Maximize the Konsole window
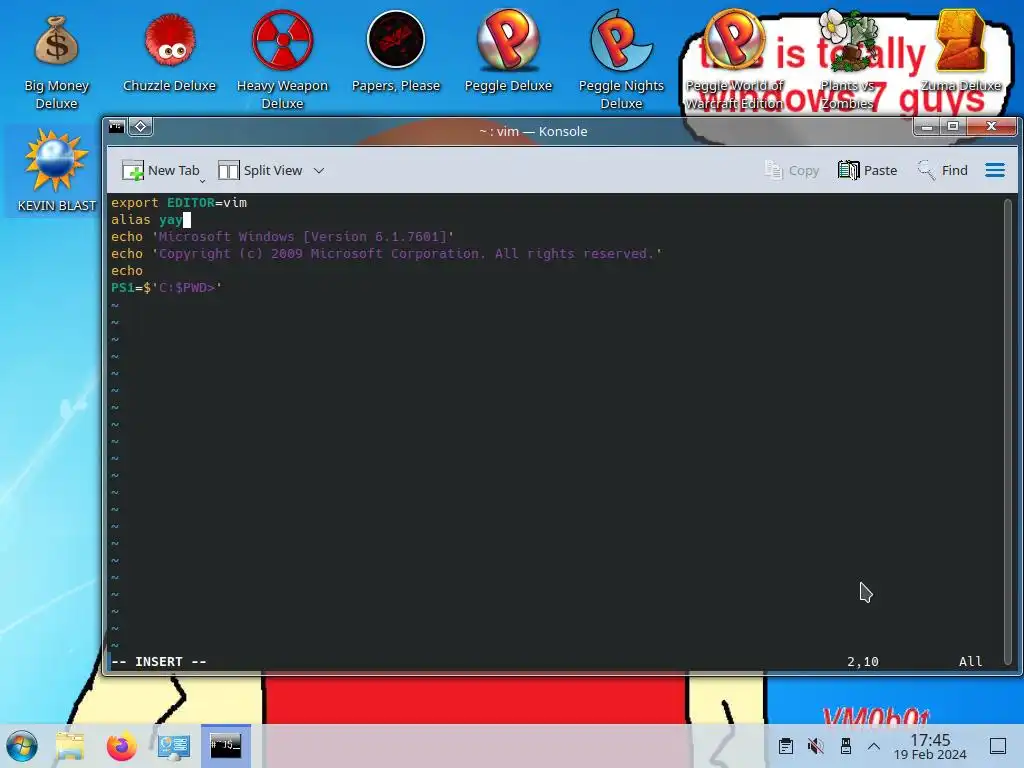The height and width of the screenshot is (768, 1024). (953, 127)
